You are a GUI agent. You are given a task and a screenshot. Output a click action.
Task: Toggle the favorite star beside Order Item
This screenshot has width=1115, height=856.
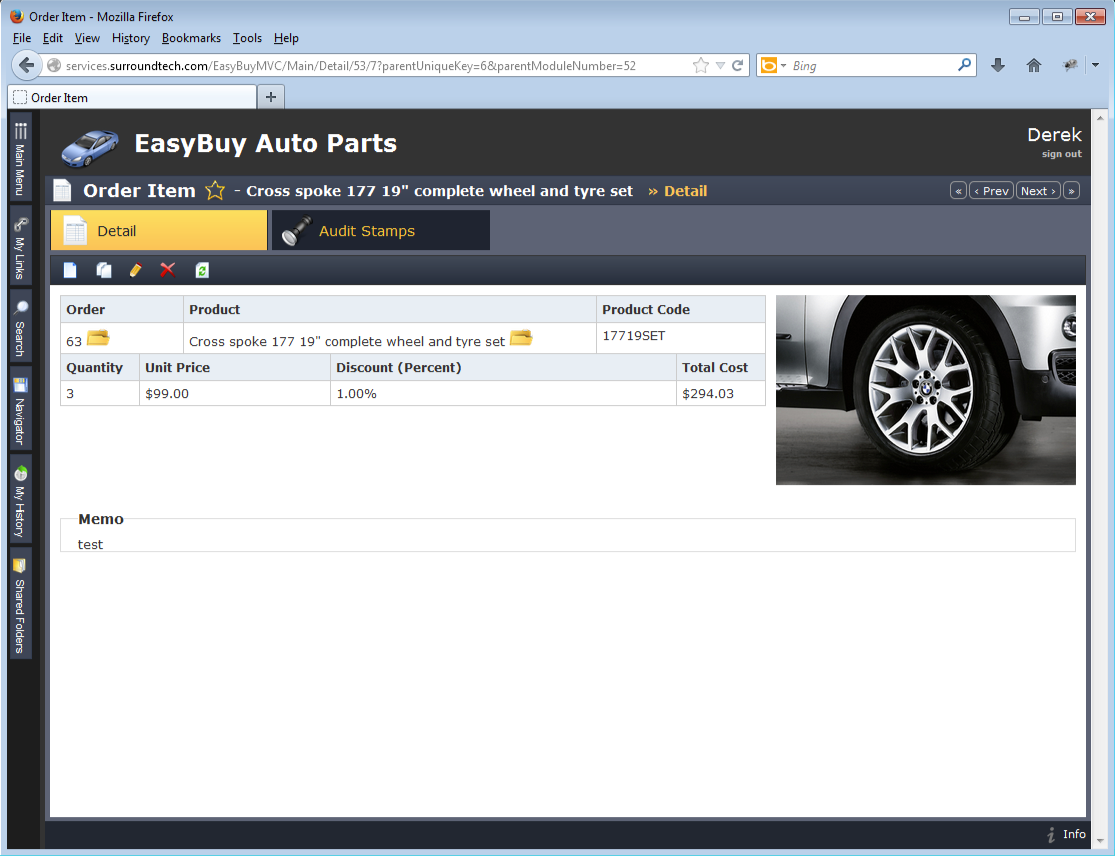click(x=215, y=191)
